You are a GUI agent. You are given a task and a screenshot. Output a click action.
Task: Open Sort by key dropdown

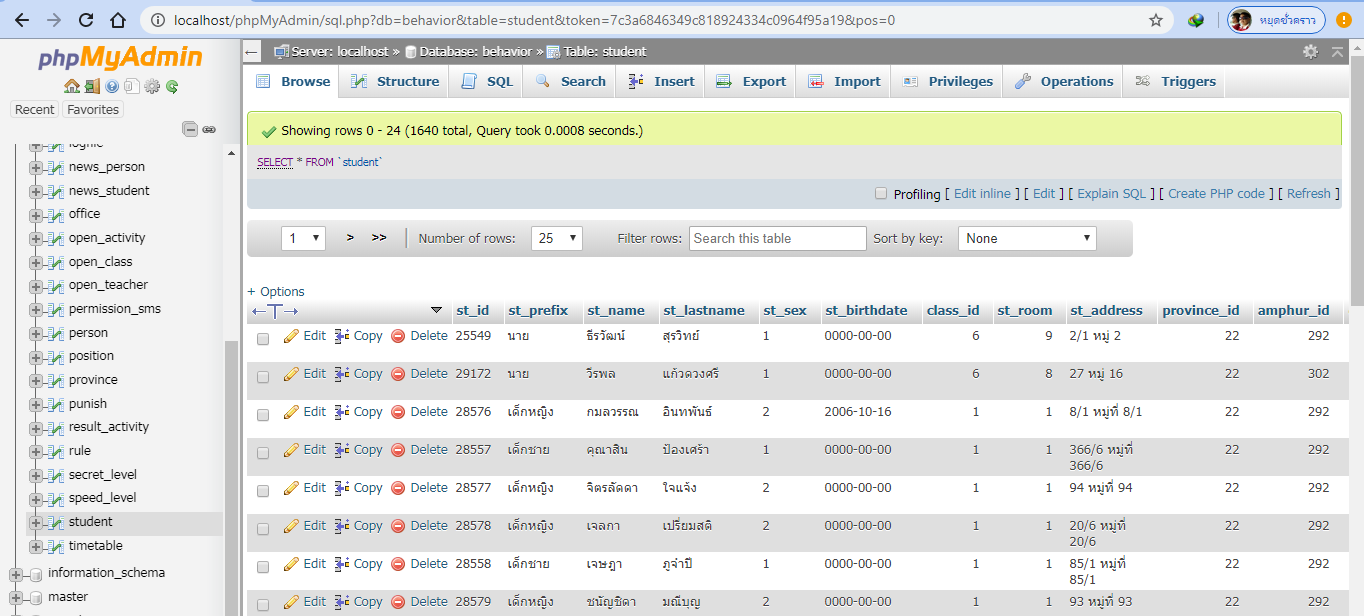pyautogui.click(x=1027, y=238)
